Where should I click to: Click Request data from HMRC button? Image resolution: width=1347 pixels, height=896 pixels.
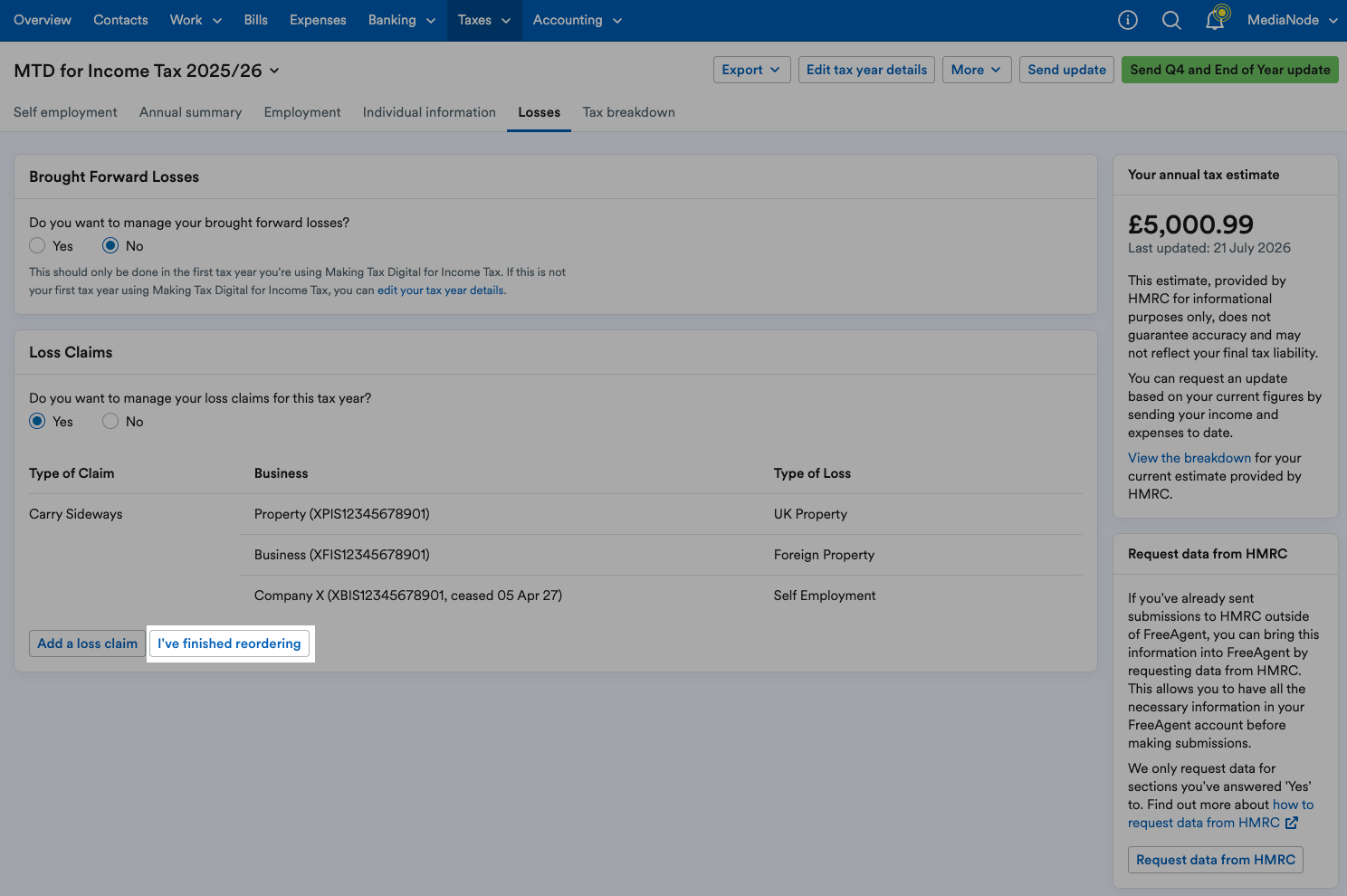click(1216, 860)
